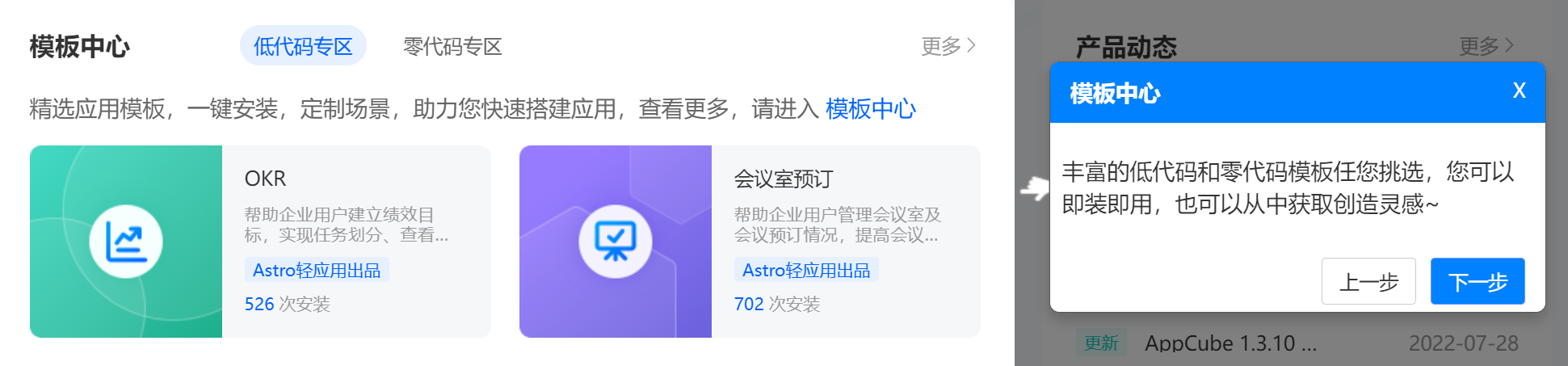Viewport: 1568px width, 366px height.
Task: Switch to the 零代码专区 tab
Action: tap(452, 46)
